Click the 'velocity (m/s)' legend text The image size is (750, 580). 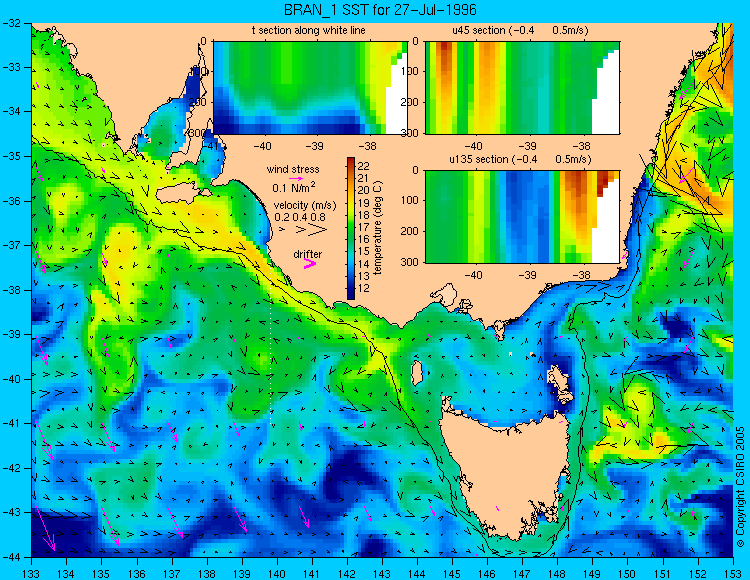click(305, 206)
